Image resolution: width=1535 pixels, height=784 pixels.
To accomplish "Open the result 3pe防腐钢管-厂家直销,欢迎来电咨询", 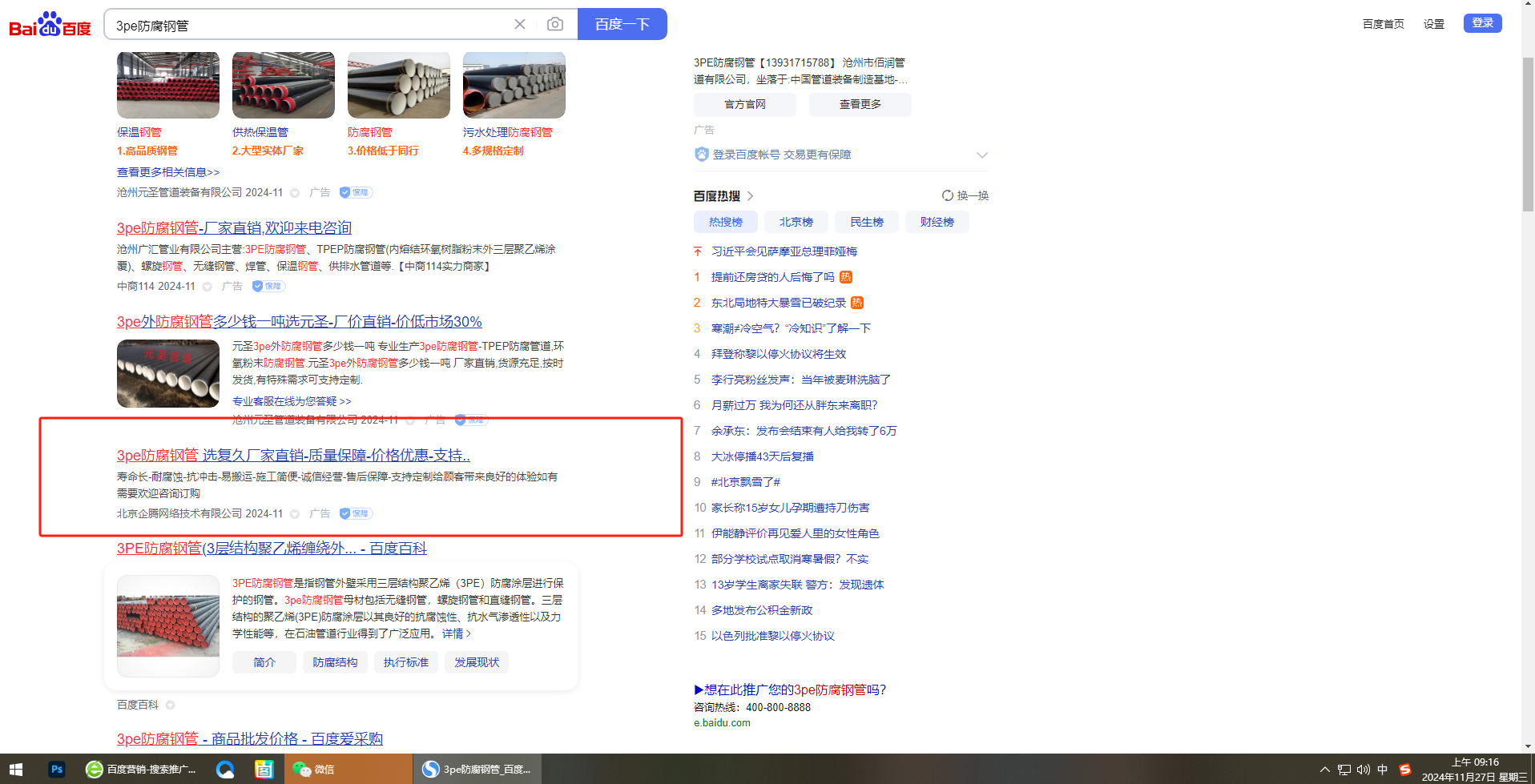I will [x=234, y=228].
